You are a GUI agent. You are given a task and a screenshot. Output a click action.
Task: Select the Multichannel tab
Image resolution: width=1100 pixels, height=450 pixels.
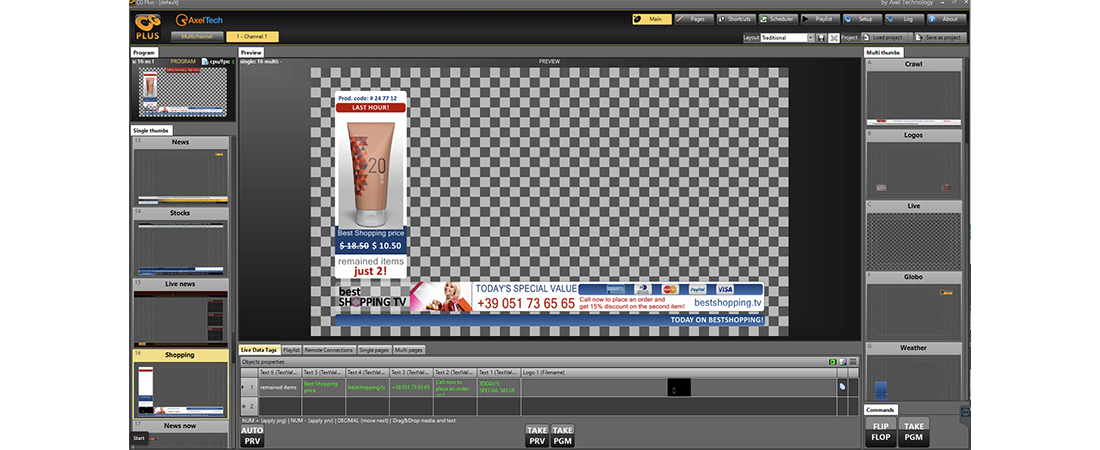(x=197, y=37)
